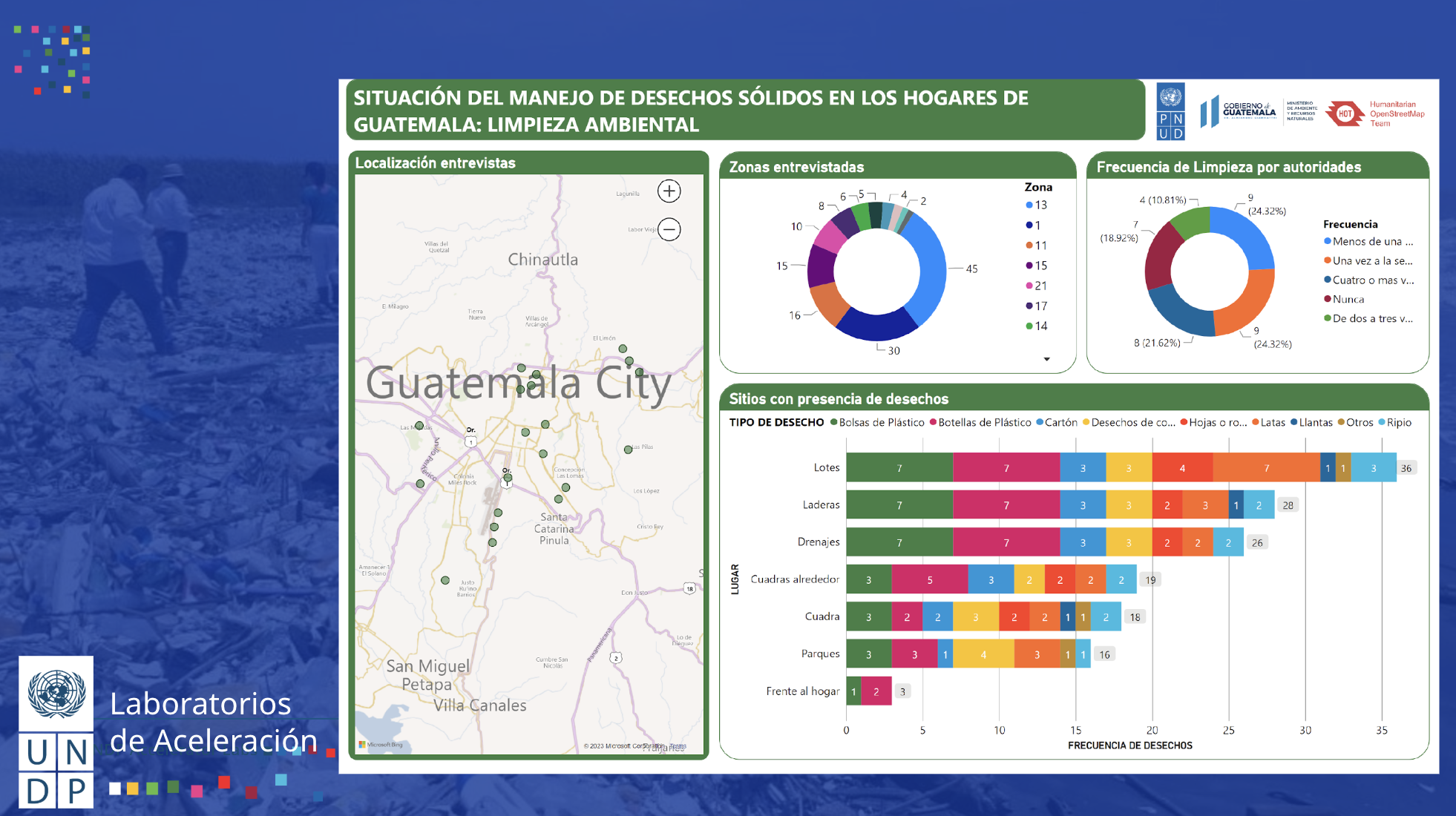Select zone 21 in the Zona legend
Viewport: 1456px width, 816px height.
tap(1037, 286)
